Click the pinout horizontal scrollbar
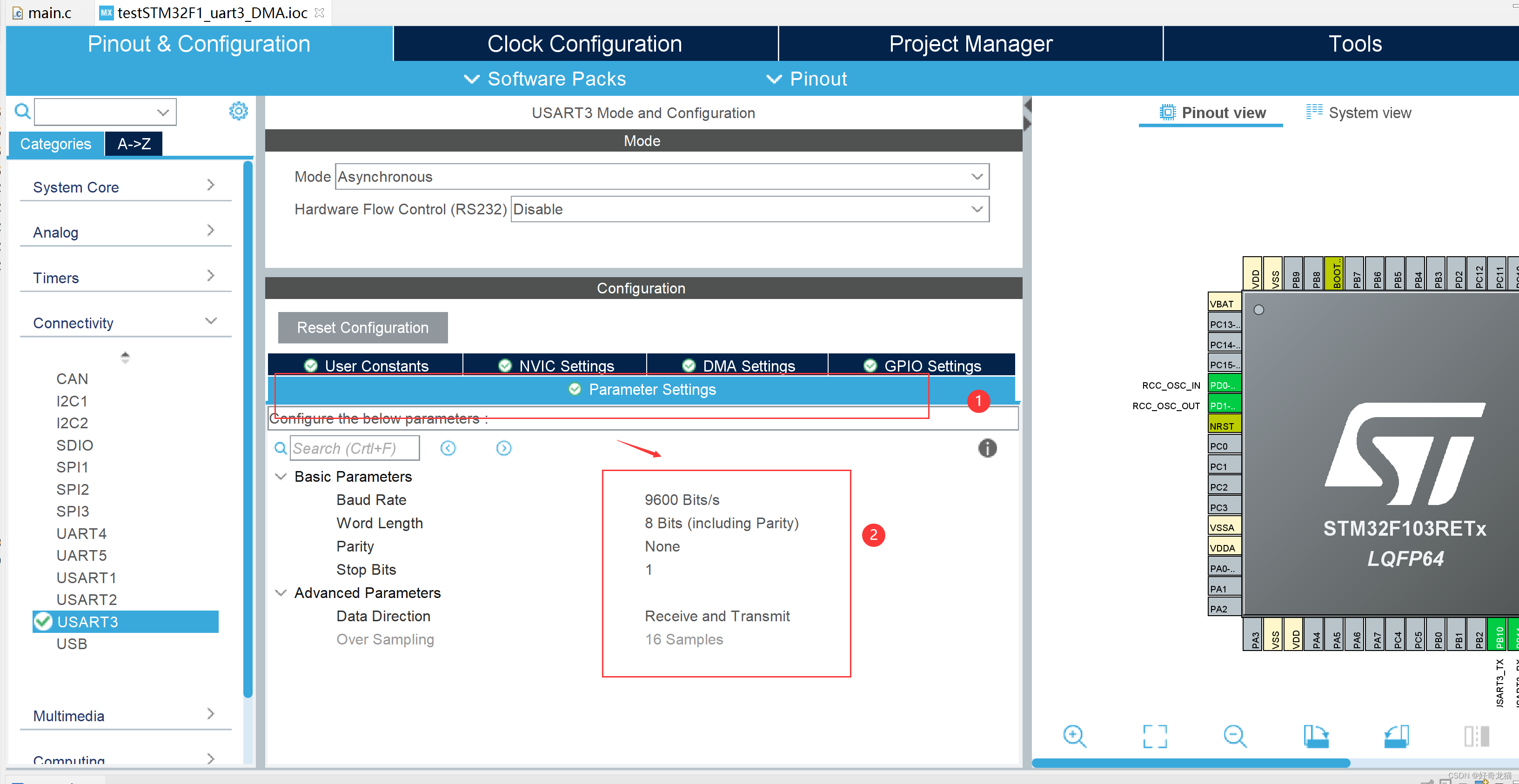The width and height of the screenshot is (1519, 784). [x=1190, y=763]
